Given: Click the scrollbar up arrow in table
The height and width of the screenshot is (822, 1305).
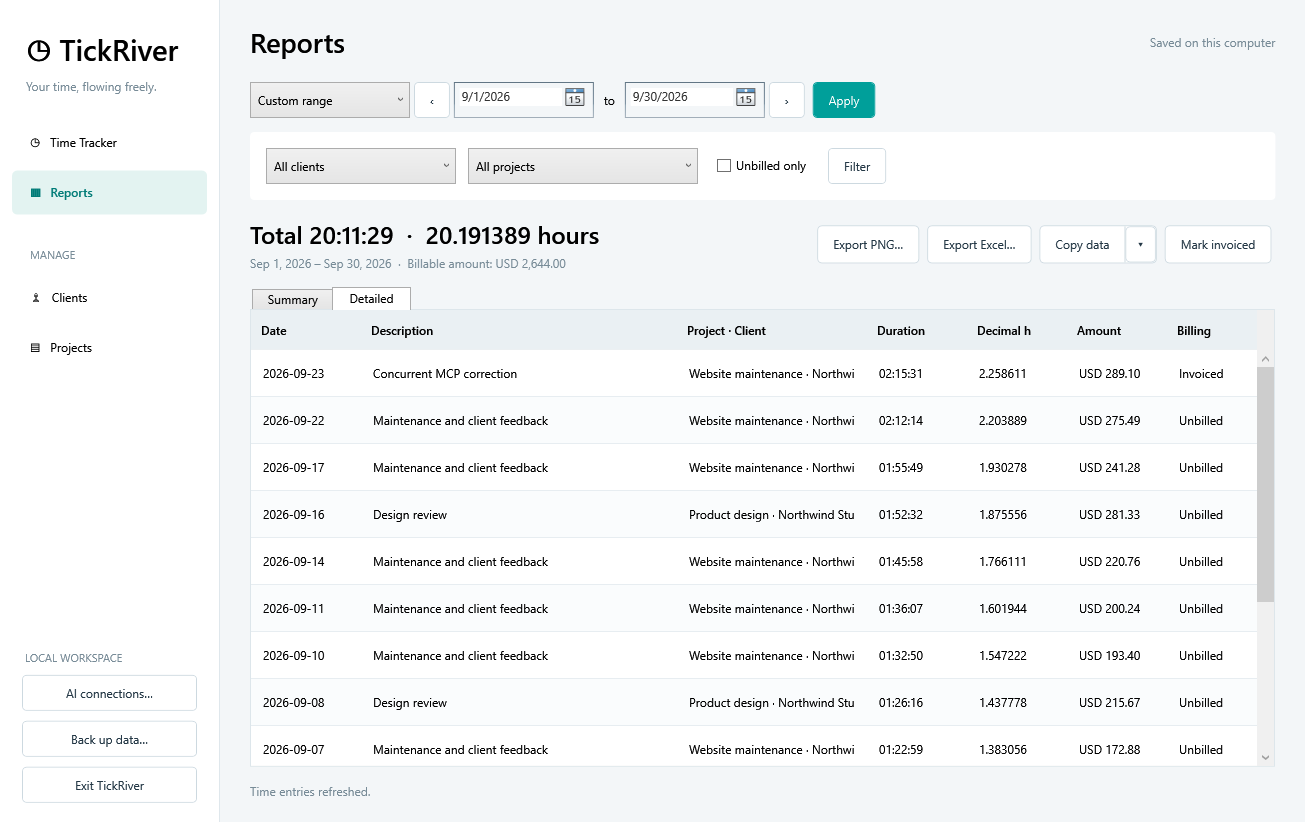Looking at the screenshot, I should point(1266,359).
